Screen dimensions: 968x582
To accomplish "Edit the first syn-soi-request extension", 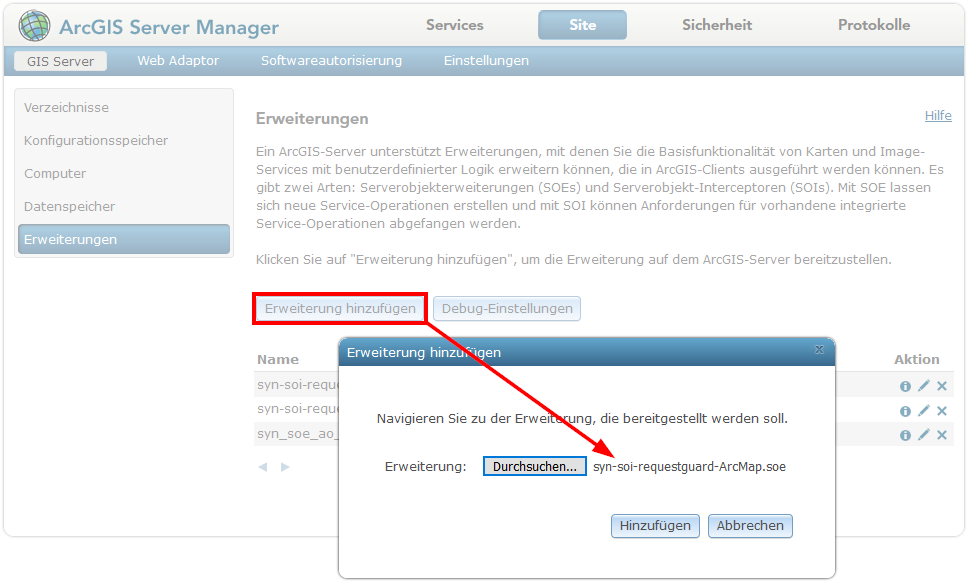I will point(923,385).
